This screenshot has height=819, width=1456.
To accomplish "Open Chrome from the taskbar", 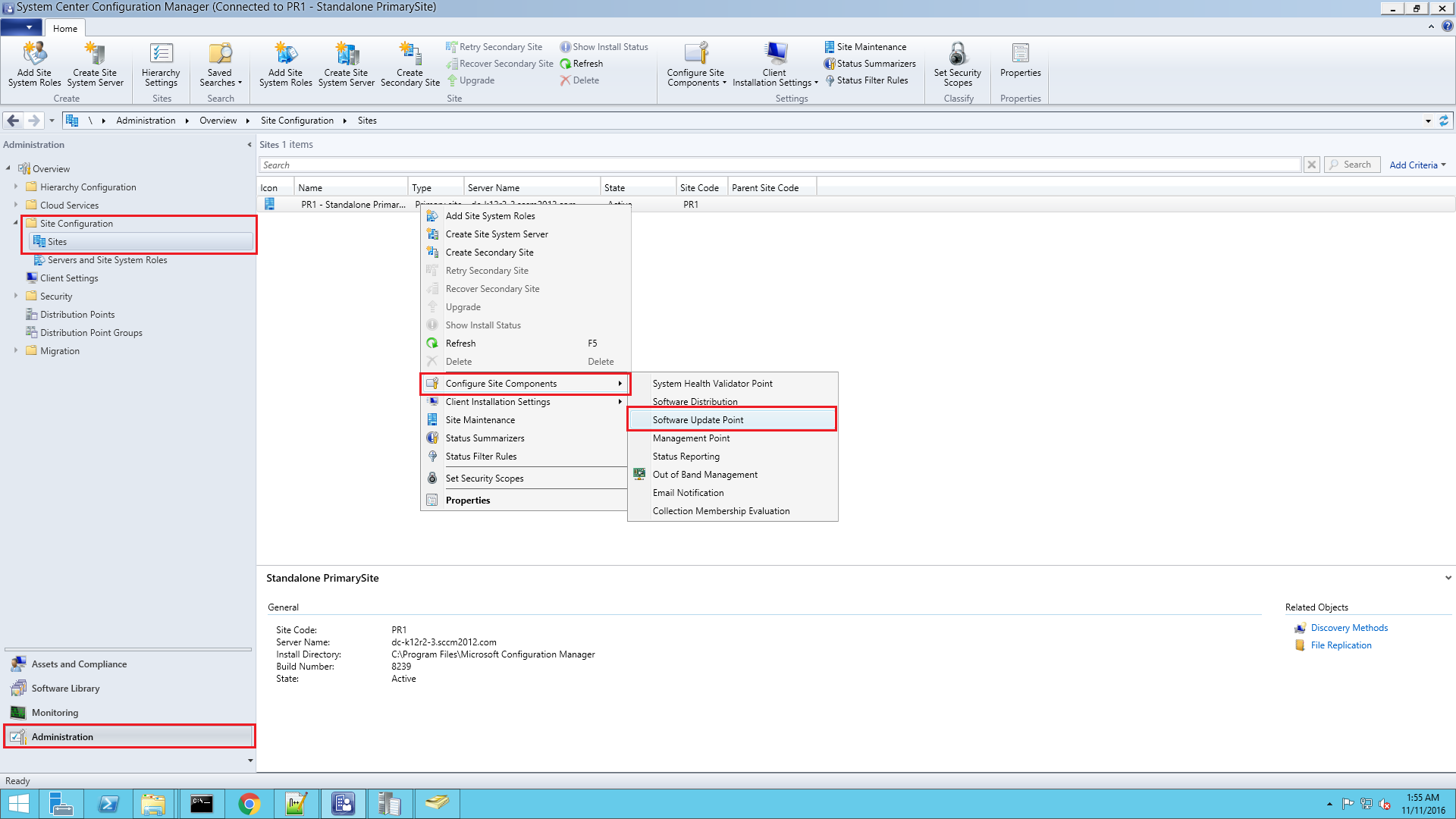I will (x=249, y=804).
